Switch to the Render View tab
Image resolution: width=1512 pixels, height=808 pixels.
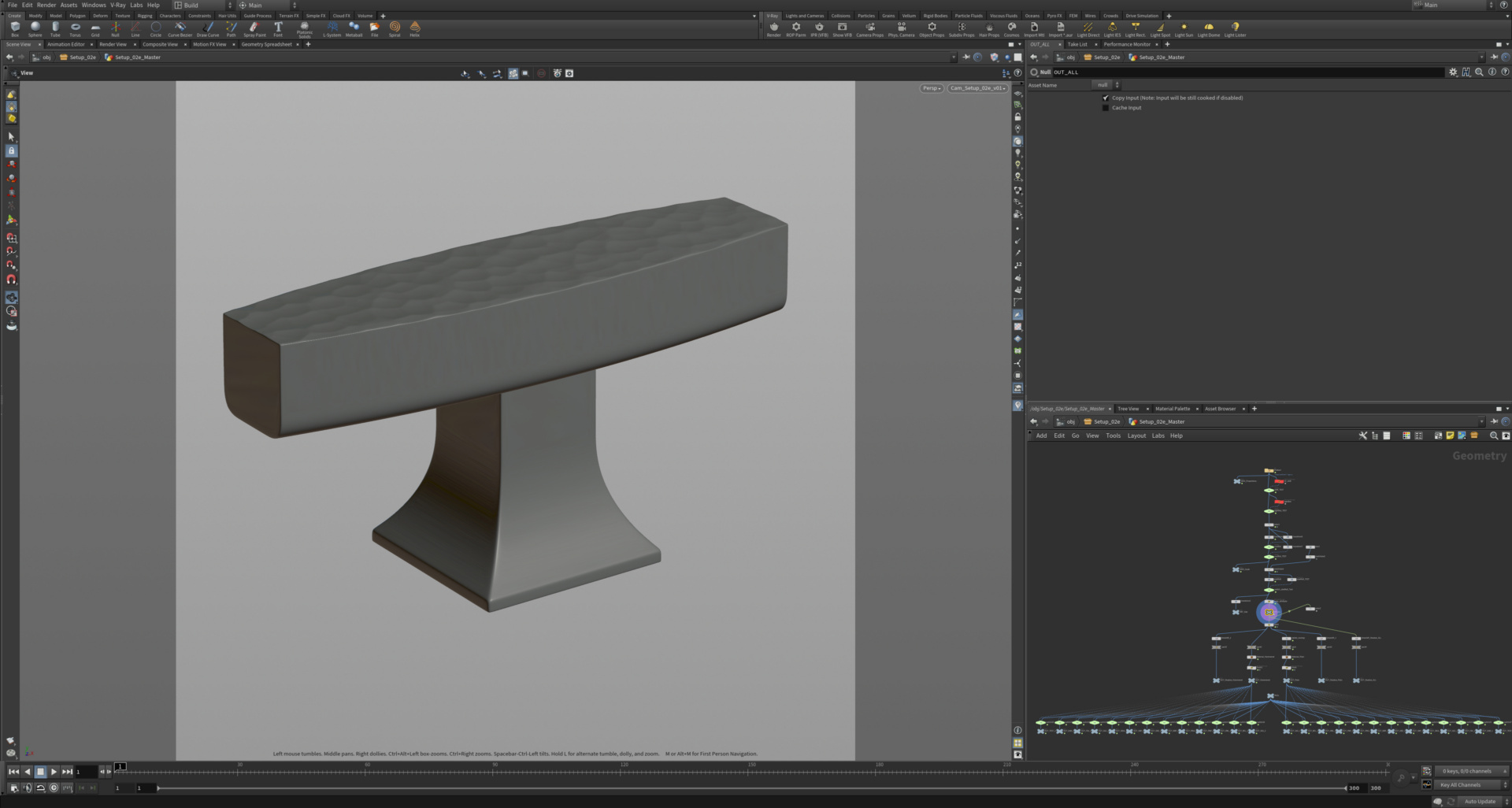pos(113,44)
